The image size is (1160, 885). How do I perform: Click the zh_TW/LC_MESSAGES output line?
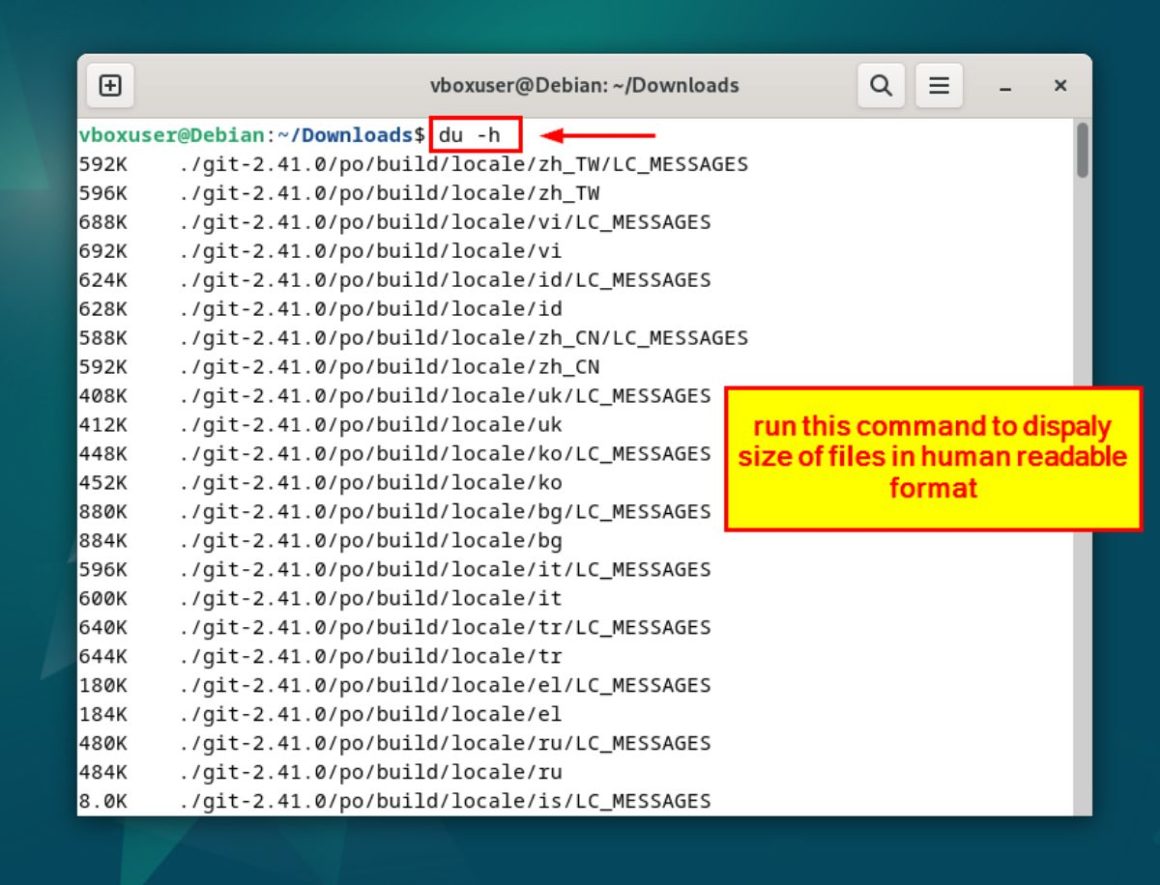[463, 164]
